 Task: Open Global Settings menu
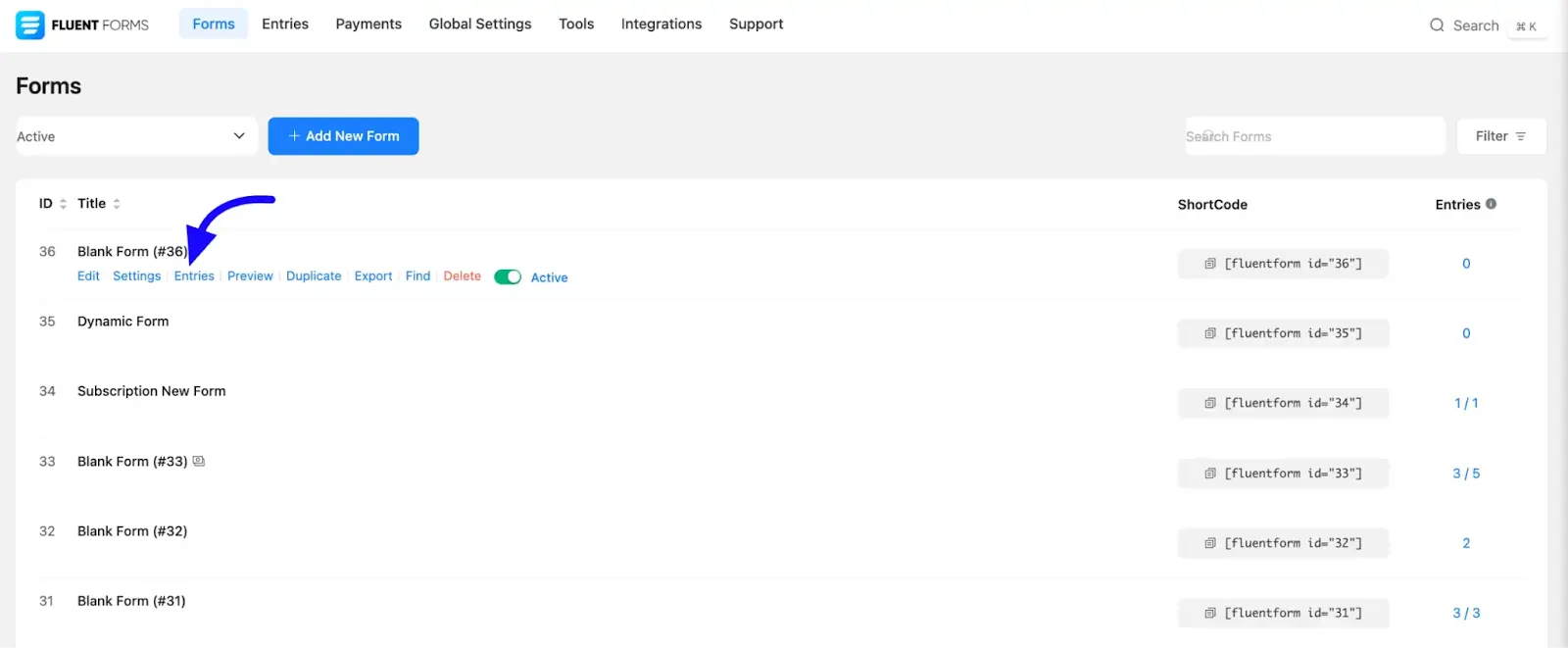[x=480, y=24]
